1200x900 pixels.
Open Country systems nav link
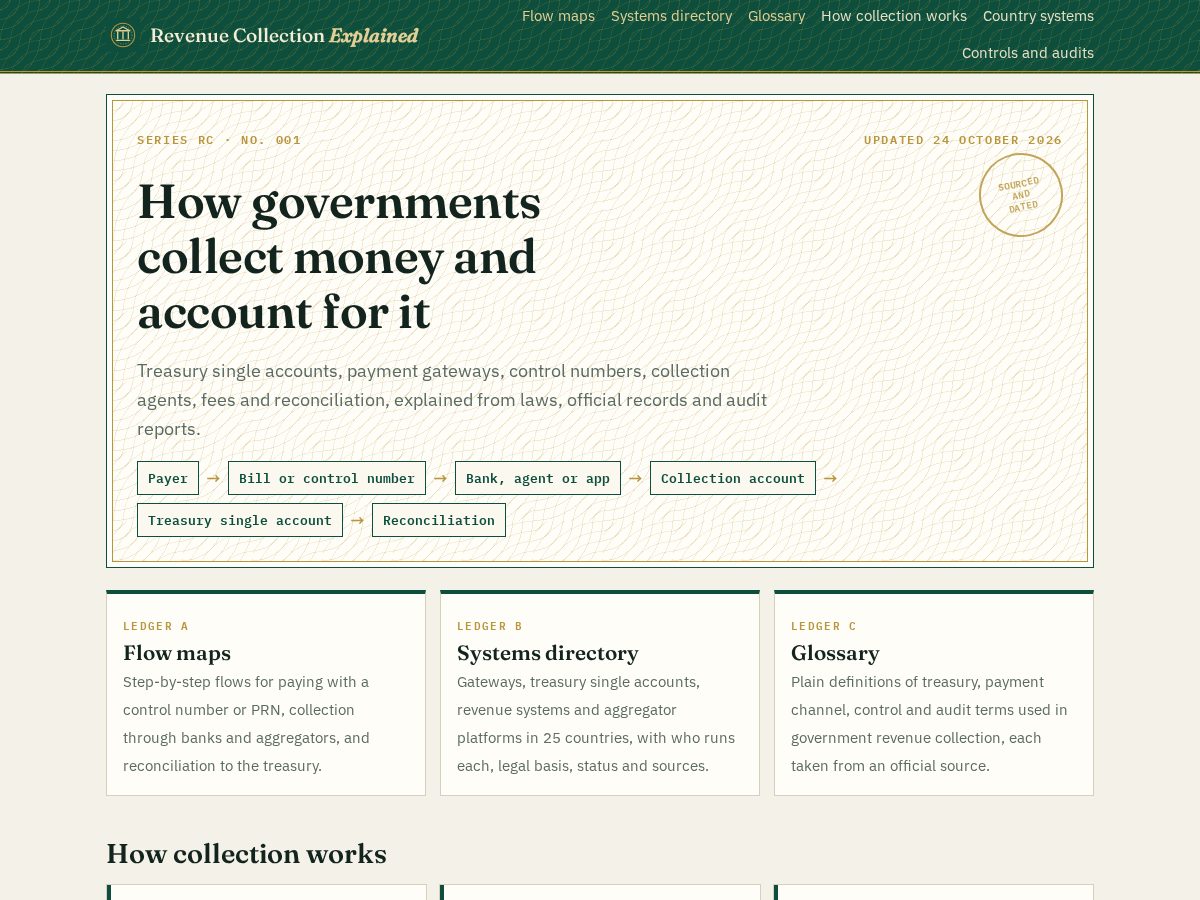1038,16
